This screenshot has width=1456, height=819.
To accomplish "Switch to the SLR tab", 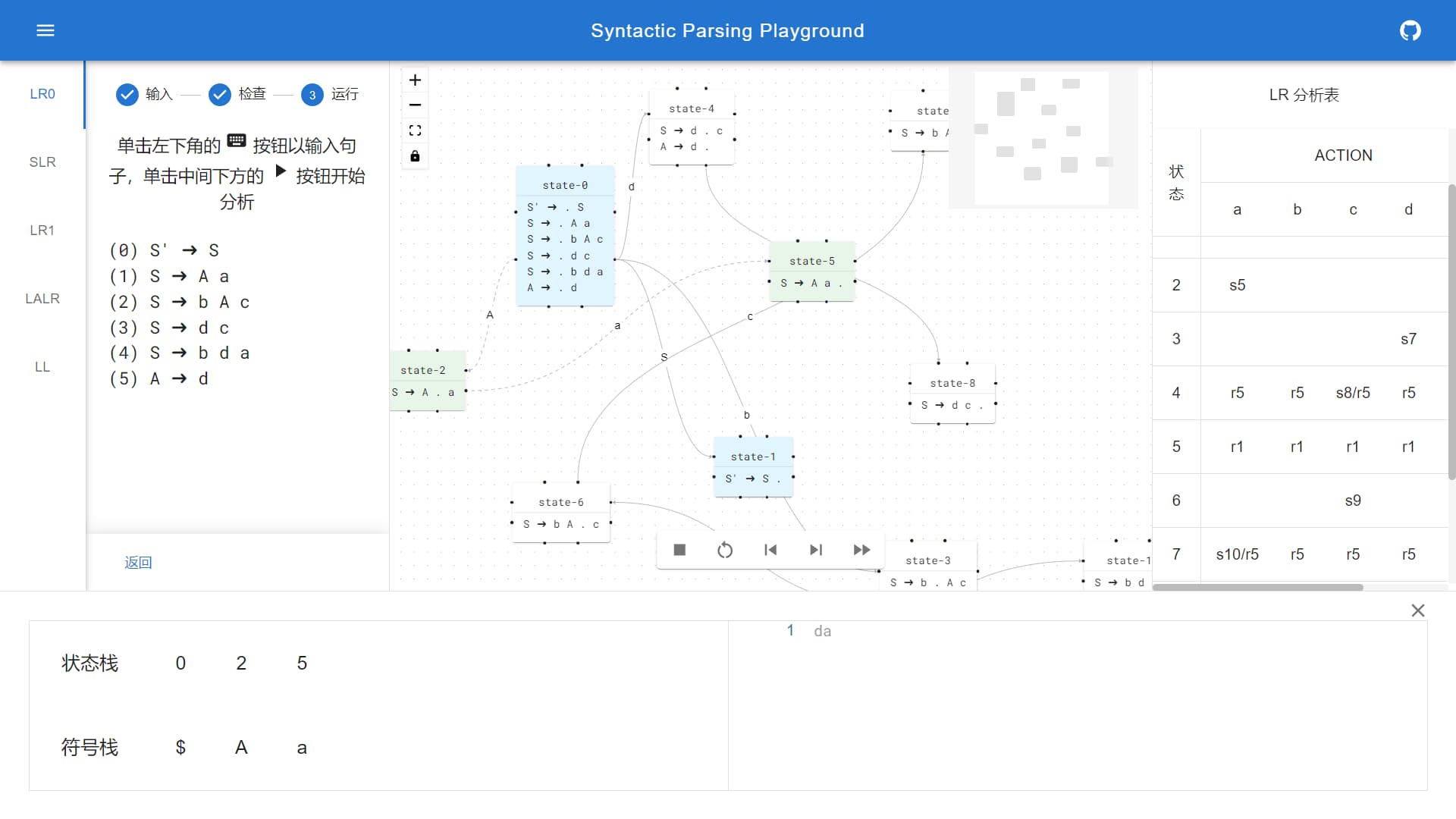I will [x=42, y=162].
